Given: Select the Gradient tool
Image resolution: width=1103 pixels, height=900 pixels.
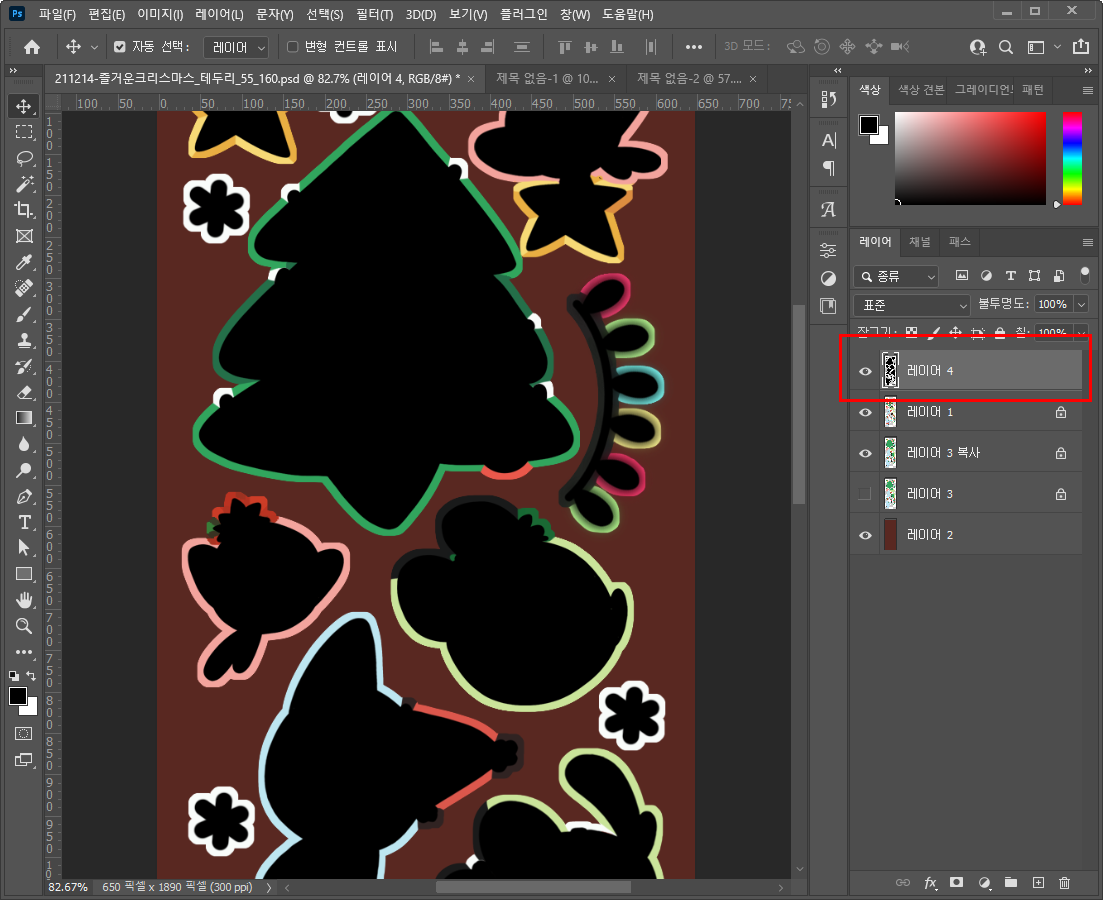Looking at the screenshot, I should click(x=24, y=418).
